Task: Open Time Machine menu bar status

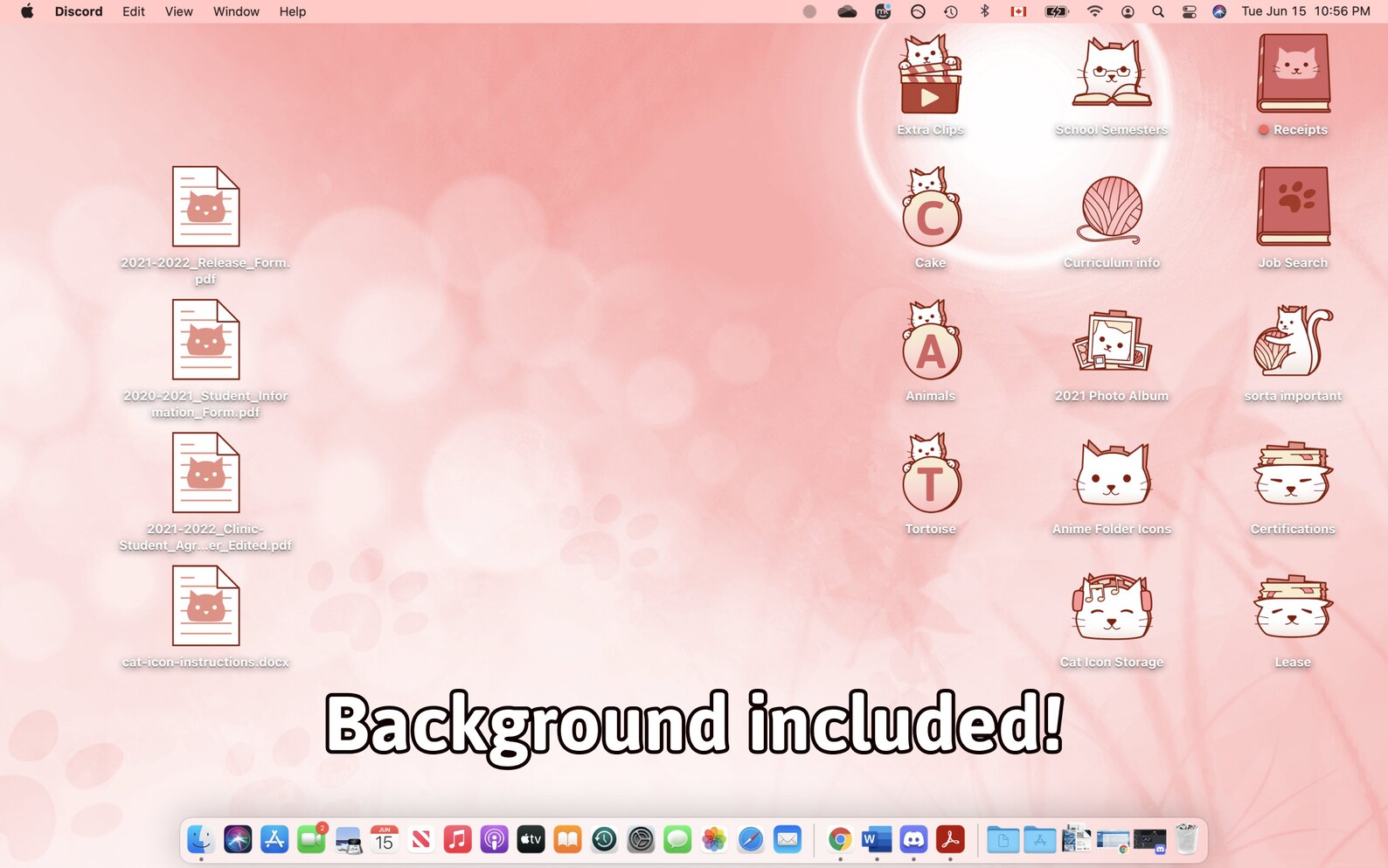Action: coord(951,11)
